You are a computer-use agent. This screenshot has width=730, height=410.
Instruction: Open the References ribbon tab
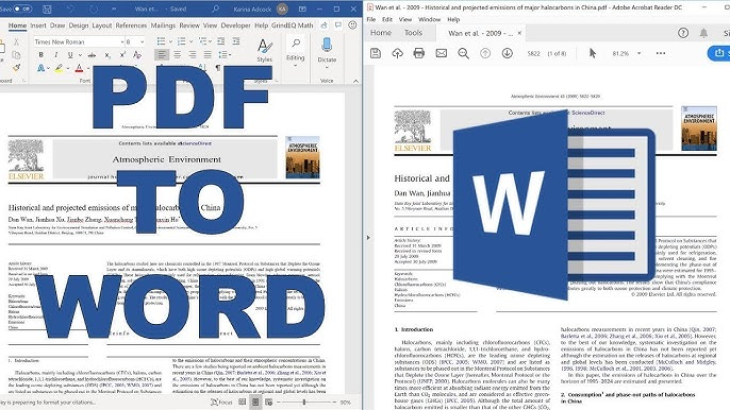(131, 26)
